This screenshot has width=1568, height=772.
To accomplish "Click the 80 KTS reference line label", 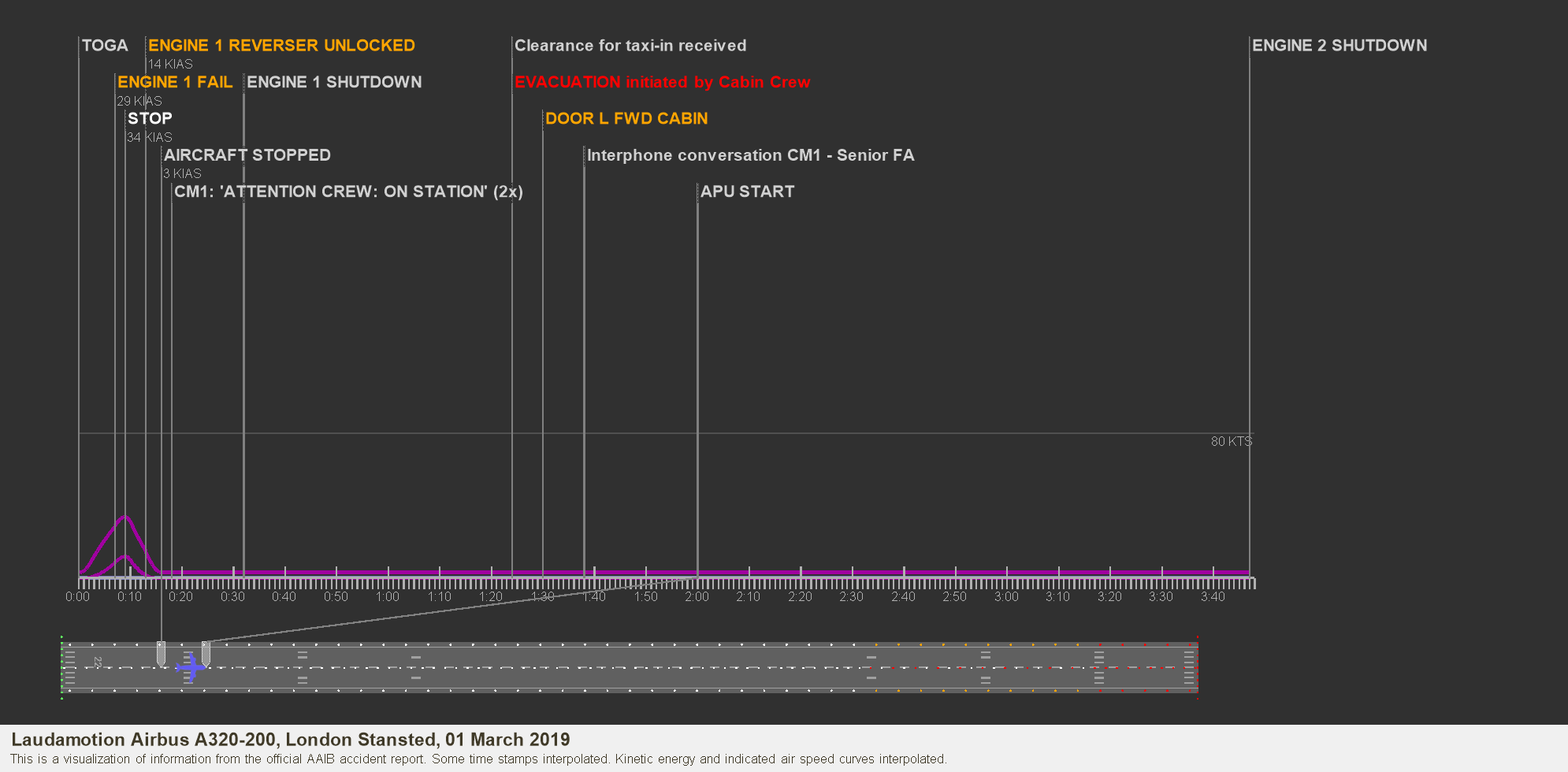I will 1231,441.
